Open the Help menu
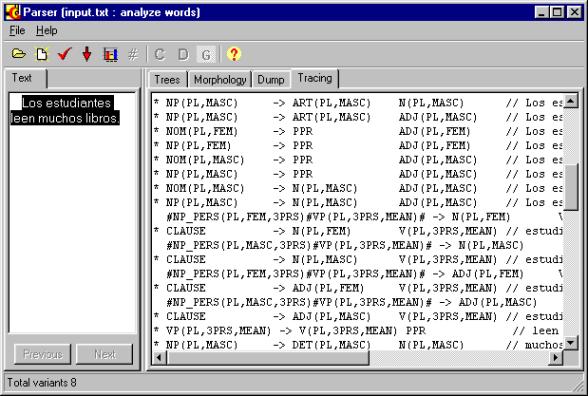The width and height of the screenshot is (588, 396). [x=47, y=30]
